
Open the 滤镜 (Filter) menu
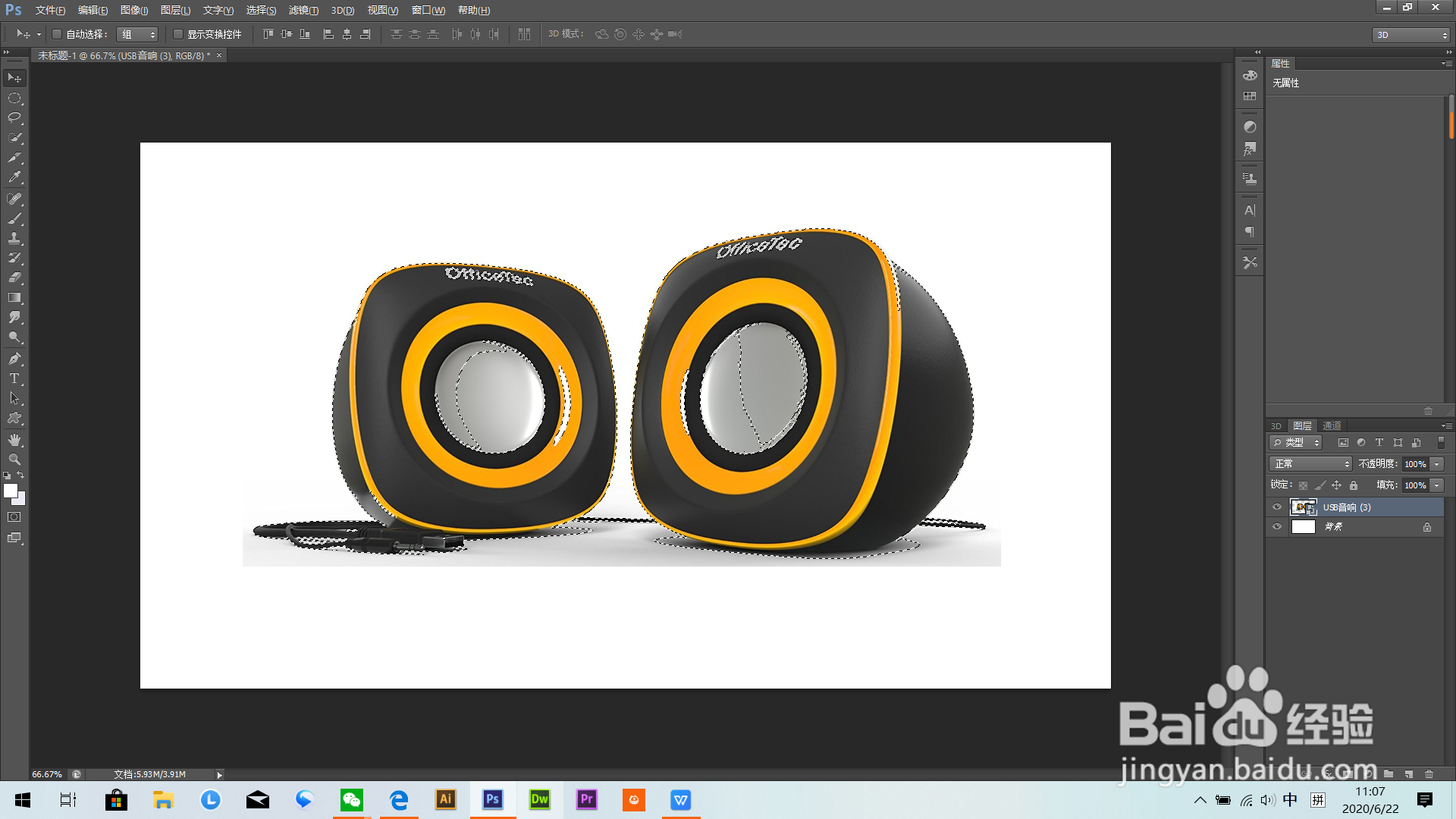303,10
